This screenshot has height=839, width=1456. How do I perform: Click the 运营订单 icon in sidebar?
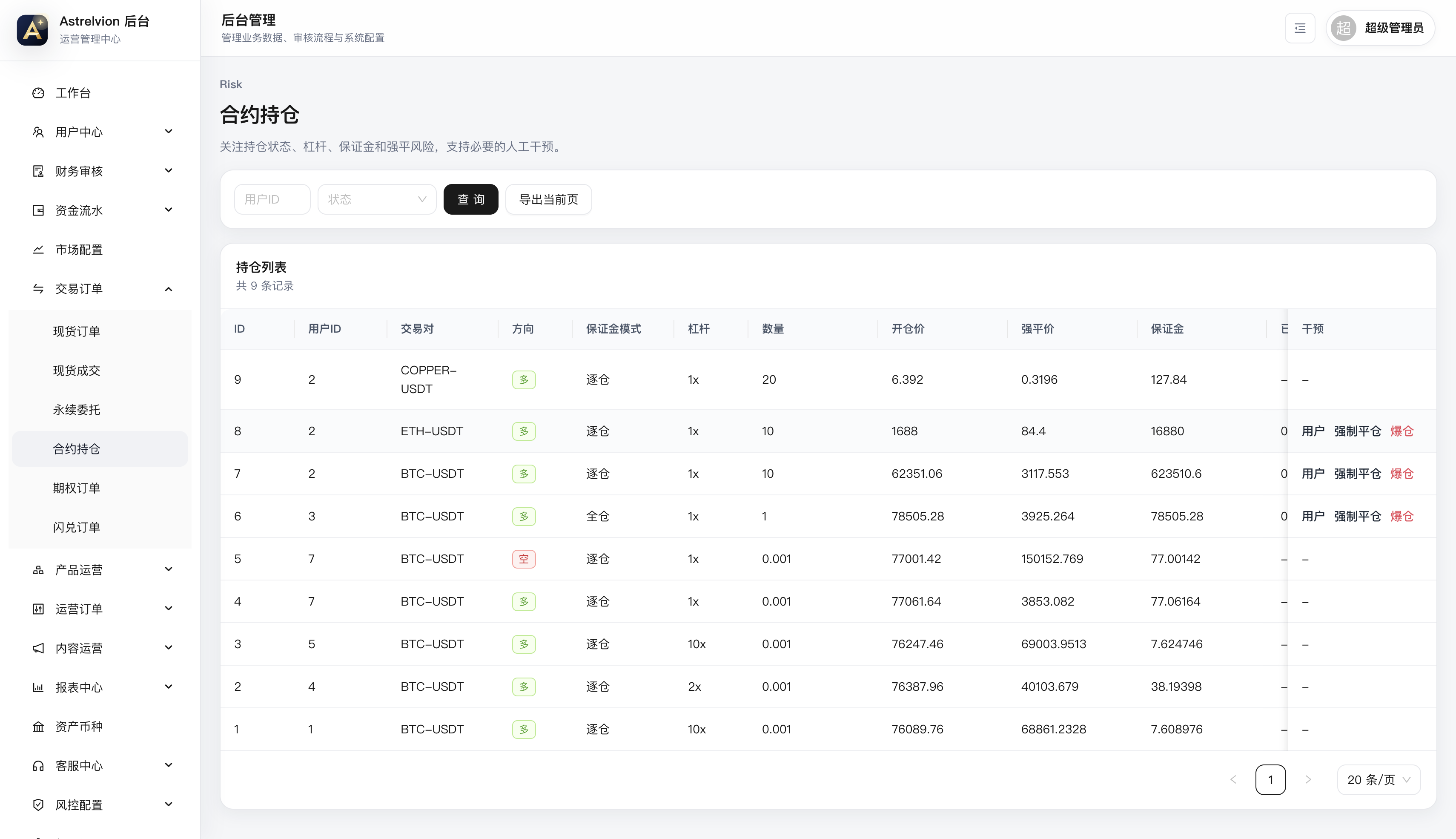coord(38,609)
